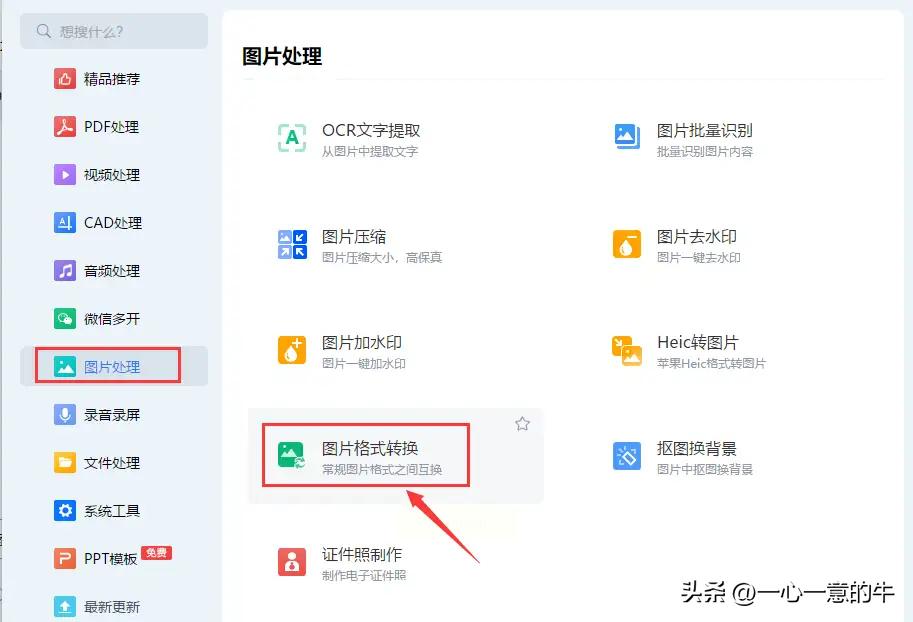The width and height of the screenshot is (913, 622).
Task: Launch the 图片去水印 watermark remover
Action: click(x=625, y=244)
